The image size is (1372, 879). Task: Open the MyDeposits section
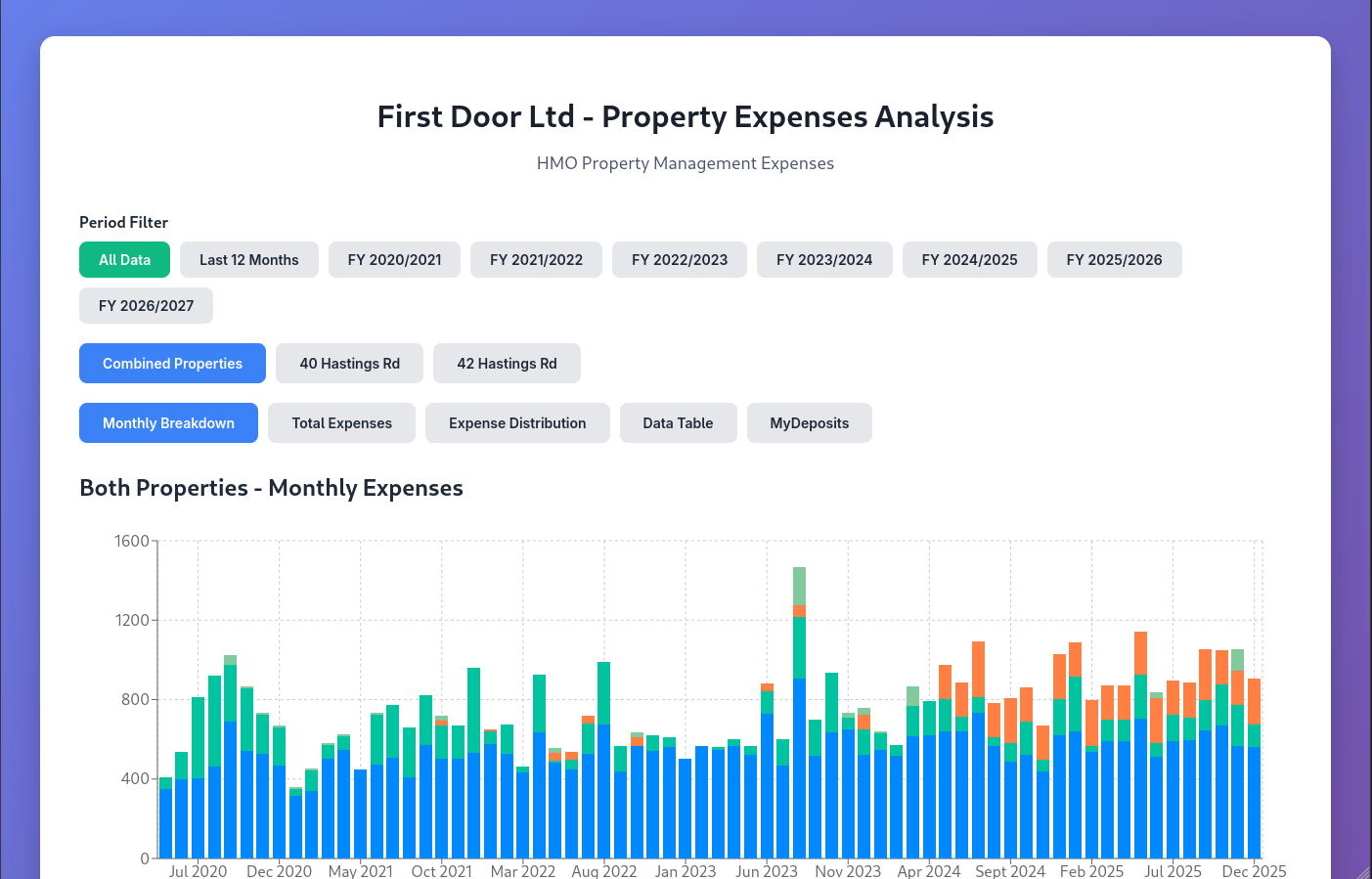(x=809, y=422)
